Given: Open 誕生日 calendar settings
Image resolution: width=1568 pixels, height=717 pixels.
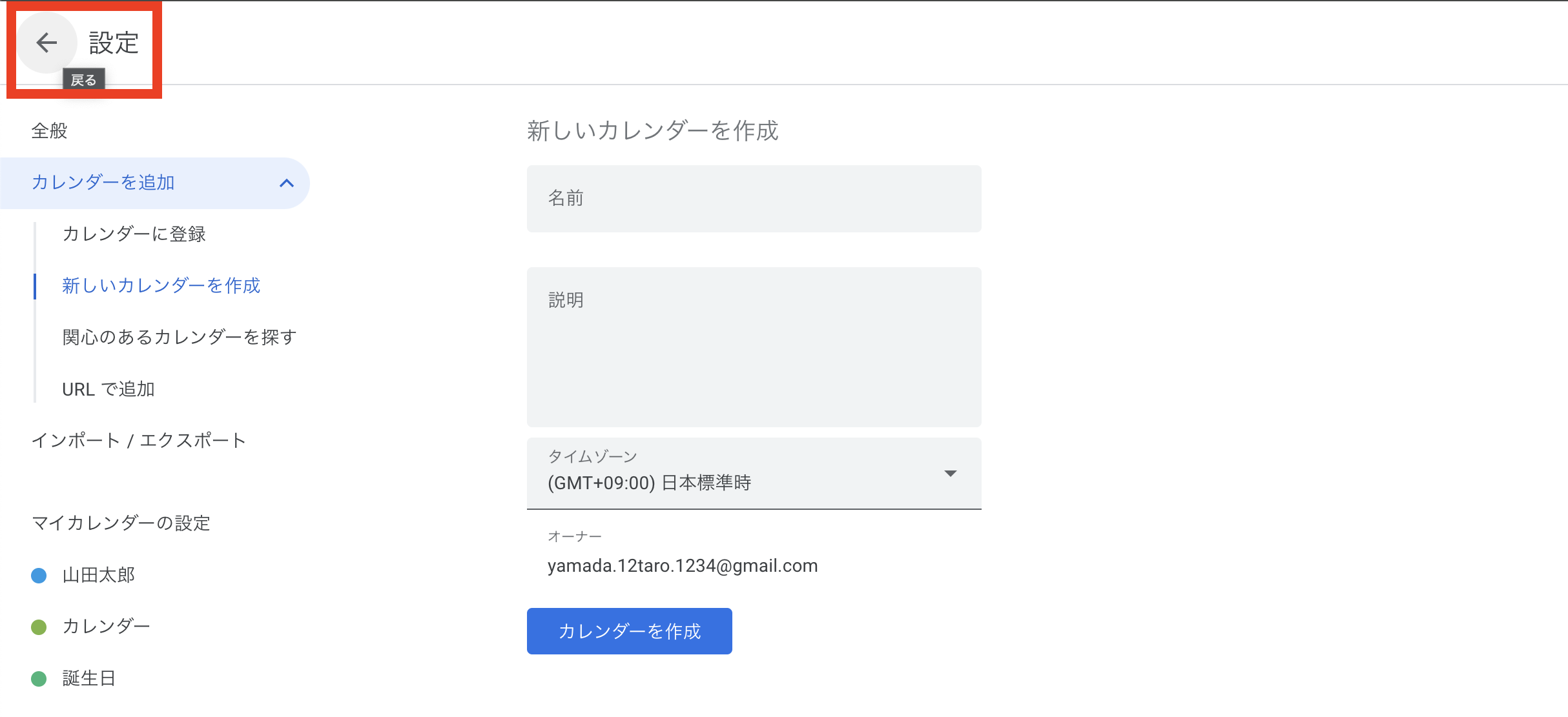Looking at the screenshot, I should pos(89,678).
